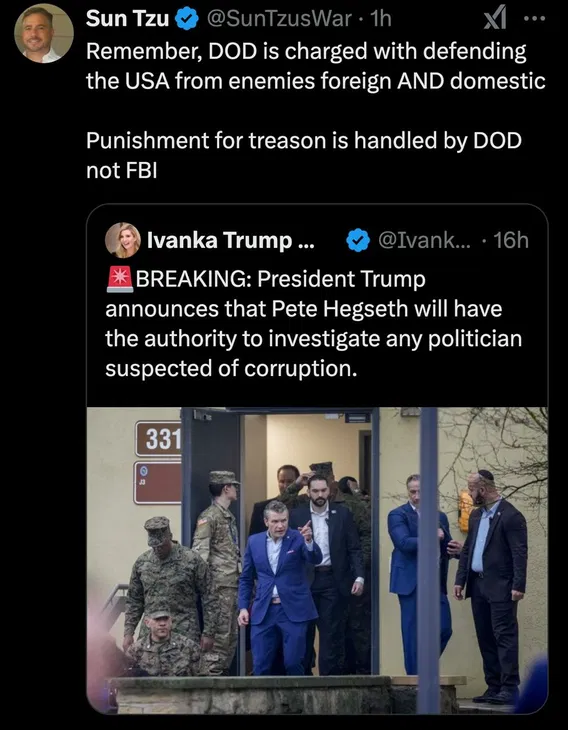Viewport: 568px width, 730px height.
Task: Open the quoted post's photo
Action: pyautogui.click(x=317, y=560)
